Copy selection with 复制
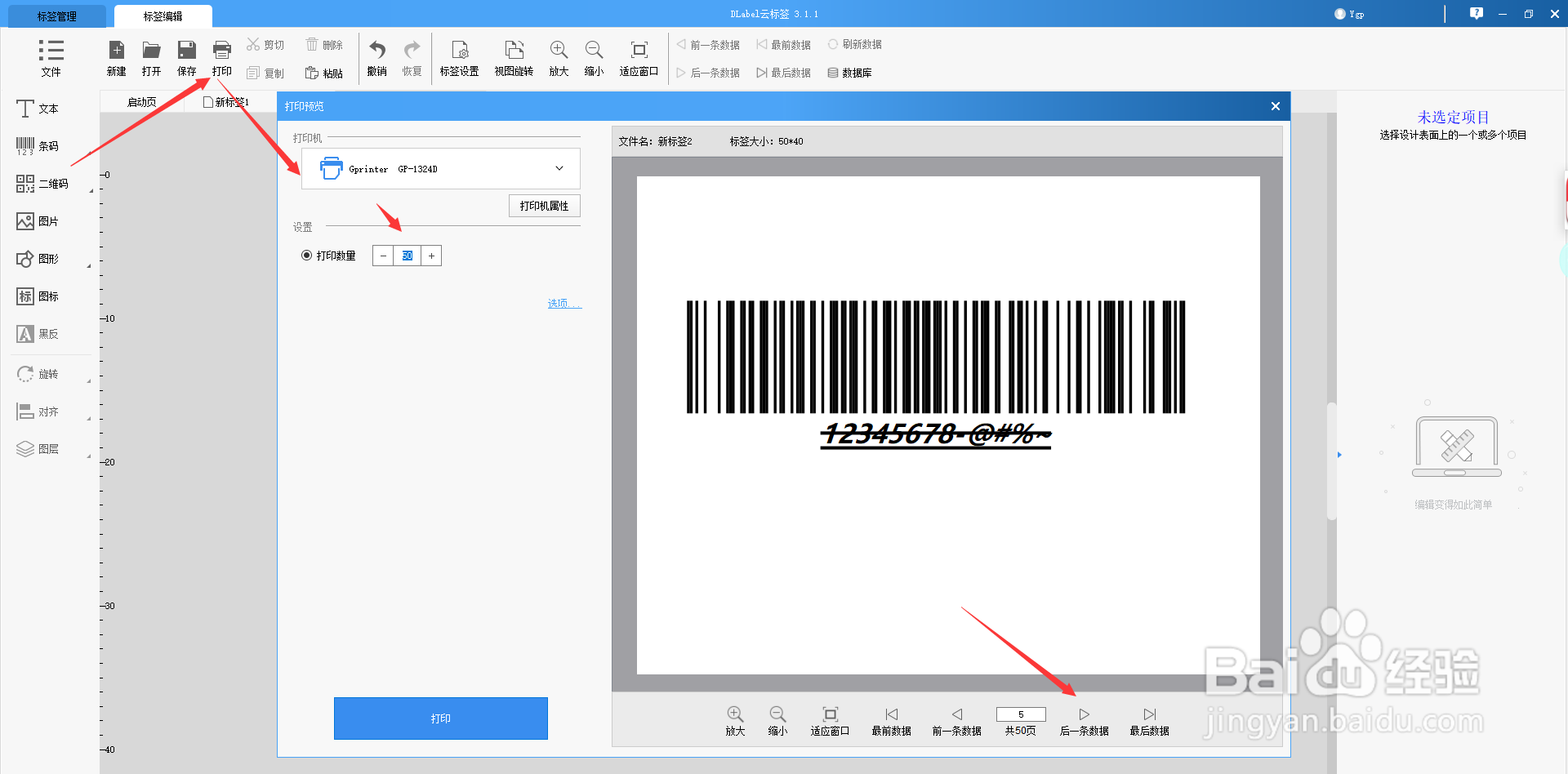1568x774 pixels. click(x=265, y=73)
